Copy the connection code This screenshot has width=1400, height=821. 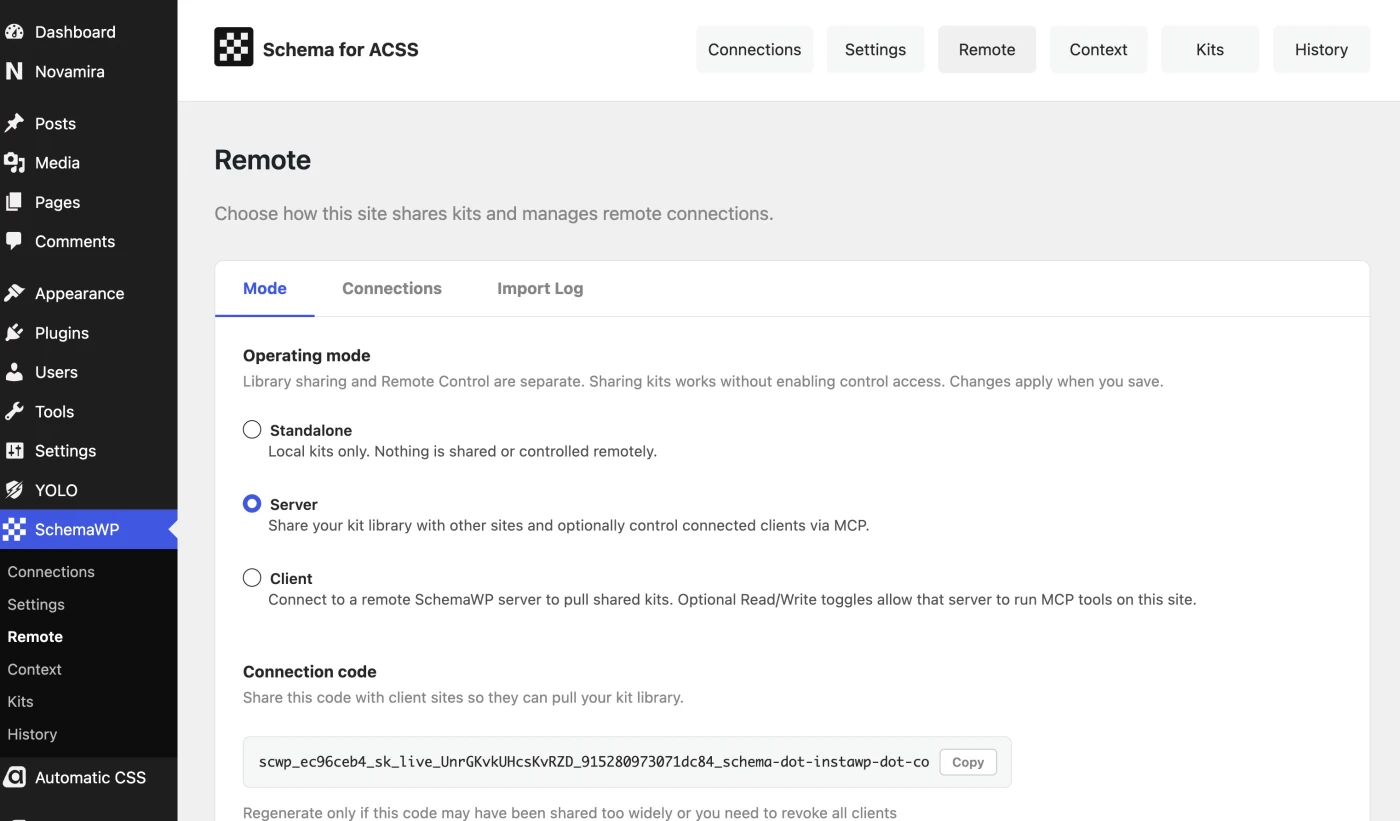tap(968, 762)
